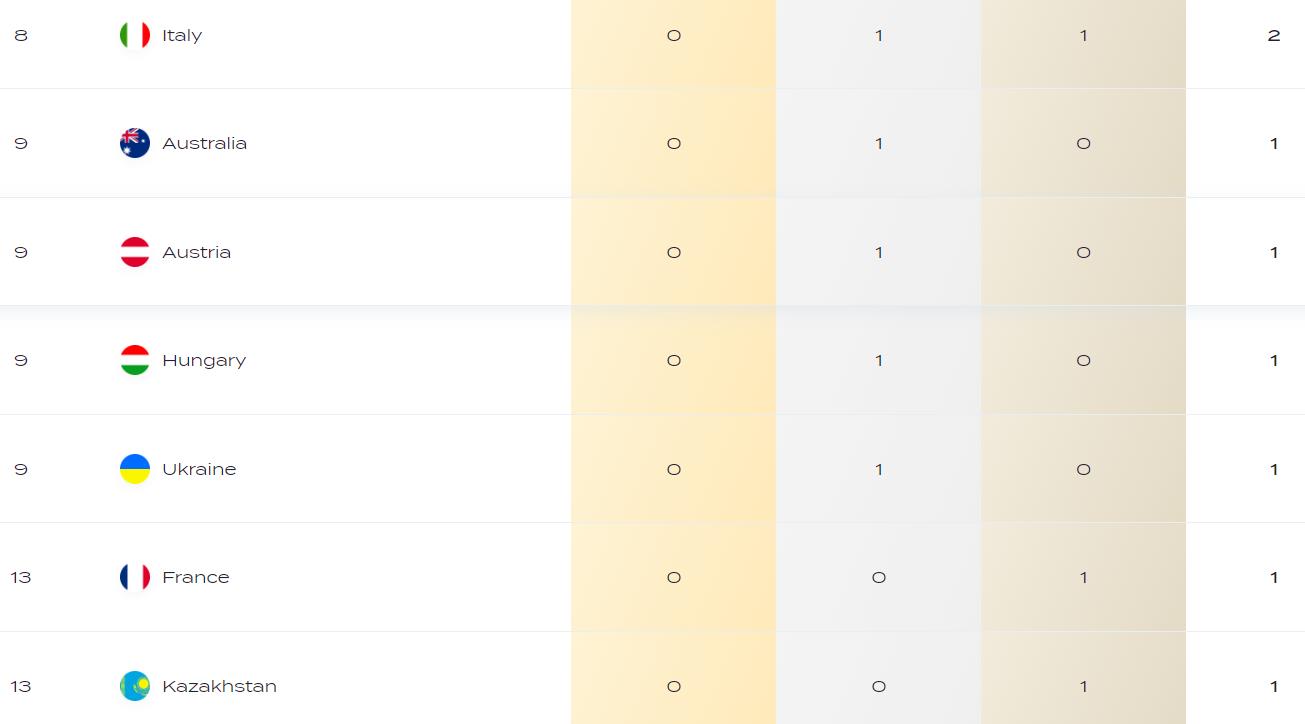Image resolution: width=1305 pixels, height=724 pixels.
Task: Select the Austria country name
Action: [x=196, y=252]
